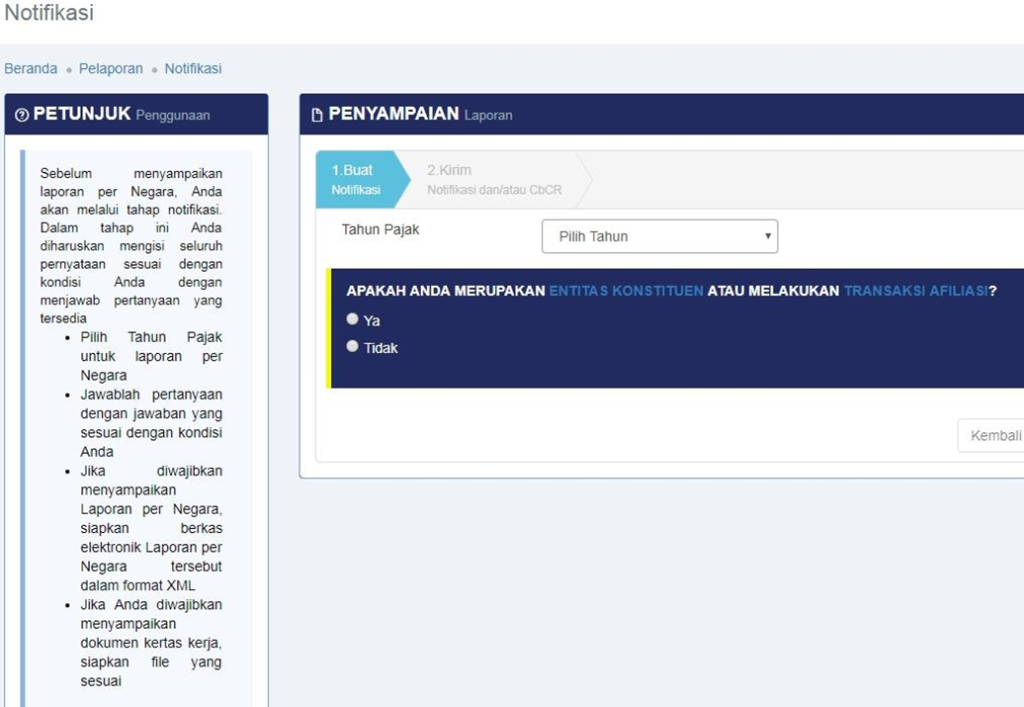The width and height of the screenshot is (1024, 707).
Task: Choose the 'Tidak' radio option
Action: pyautogui.click(x=352, y=346)
